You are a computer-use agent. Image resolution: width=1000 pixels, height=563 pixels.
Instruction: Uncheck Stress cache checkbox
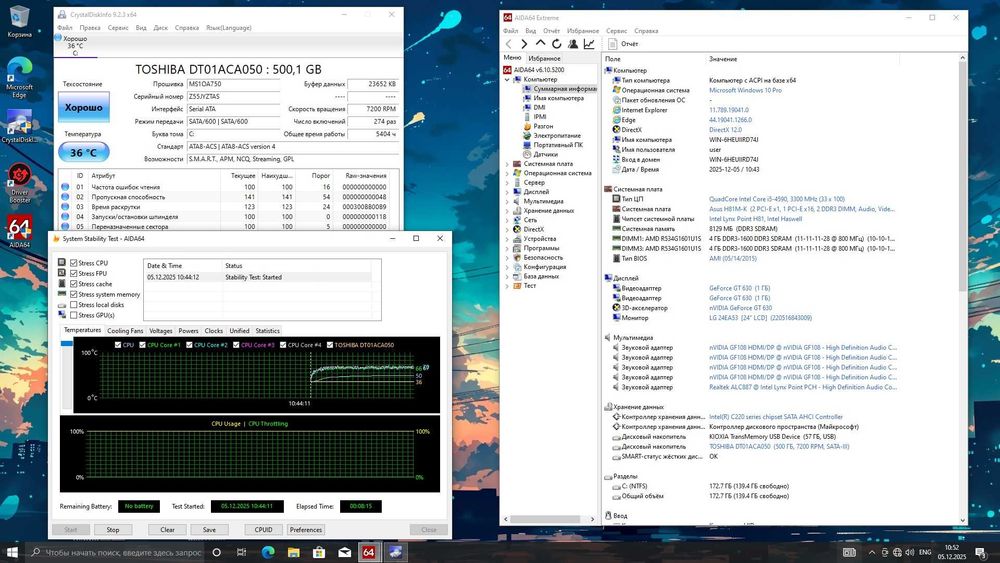[x=73, y=284]
